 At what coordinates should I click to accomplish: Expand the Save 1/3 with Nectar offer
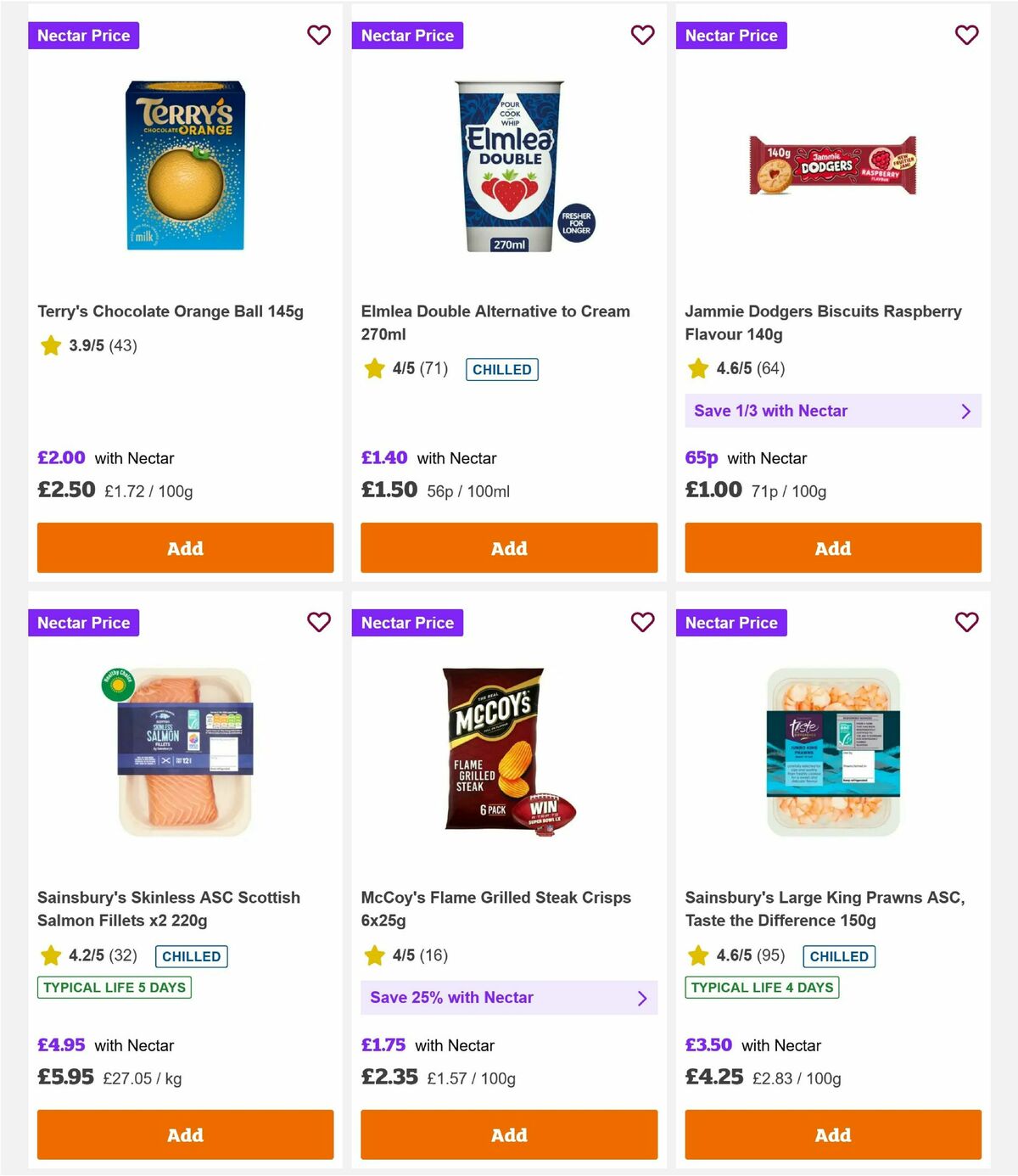(833, 411)
